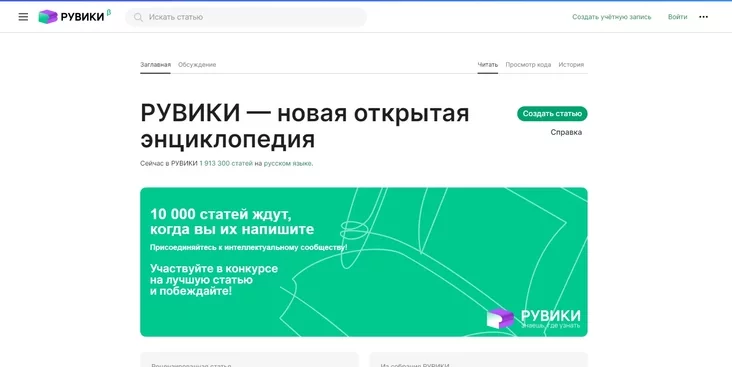Focus the «Искать статью» search field
Image resolution: width=732 pixels, height=367 pixels.
click(246, 17)
